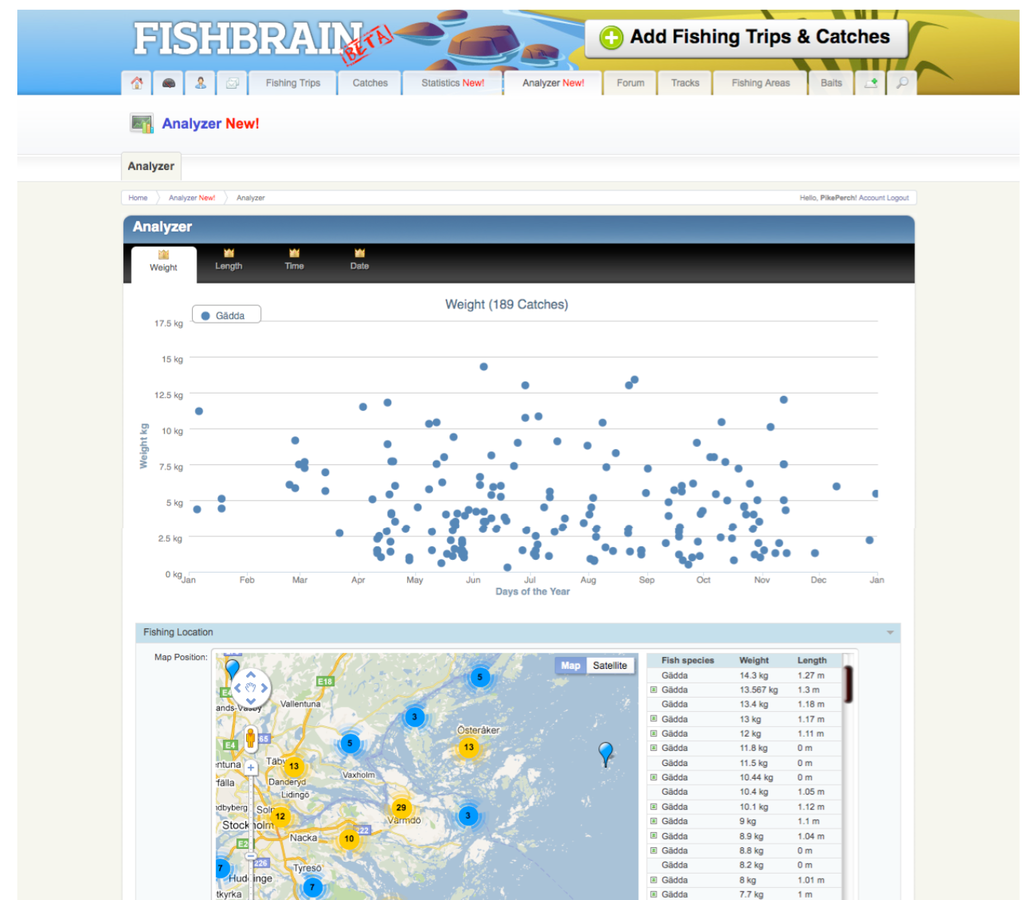
Task: Pan the map left with the arrow
Action: (237, 688)
